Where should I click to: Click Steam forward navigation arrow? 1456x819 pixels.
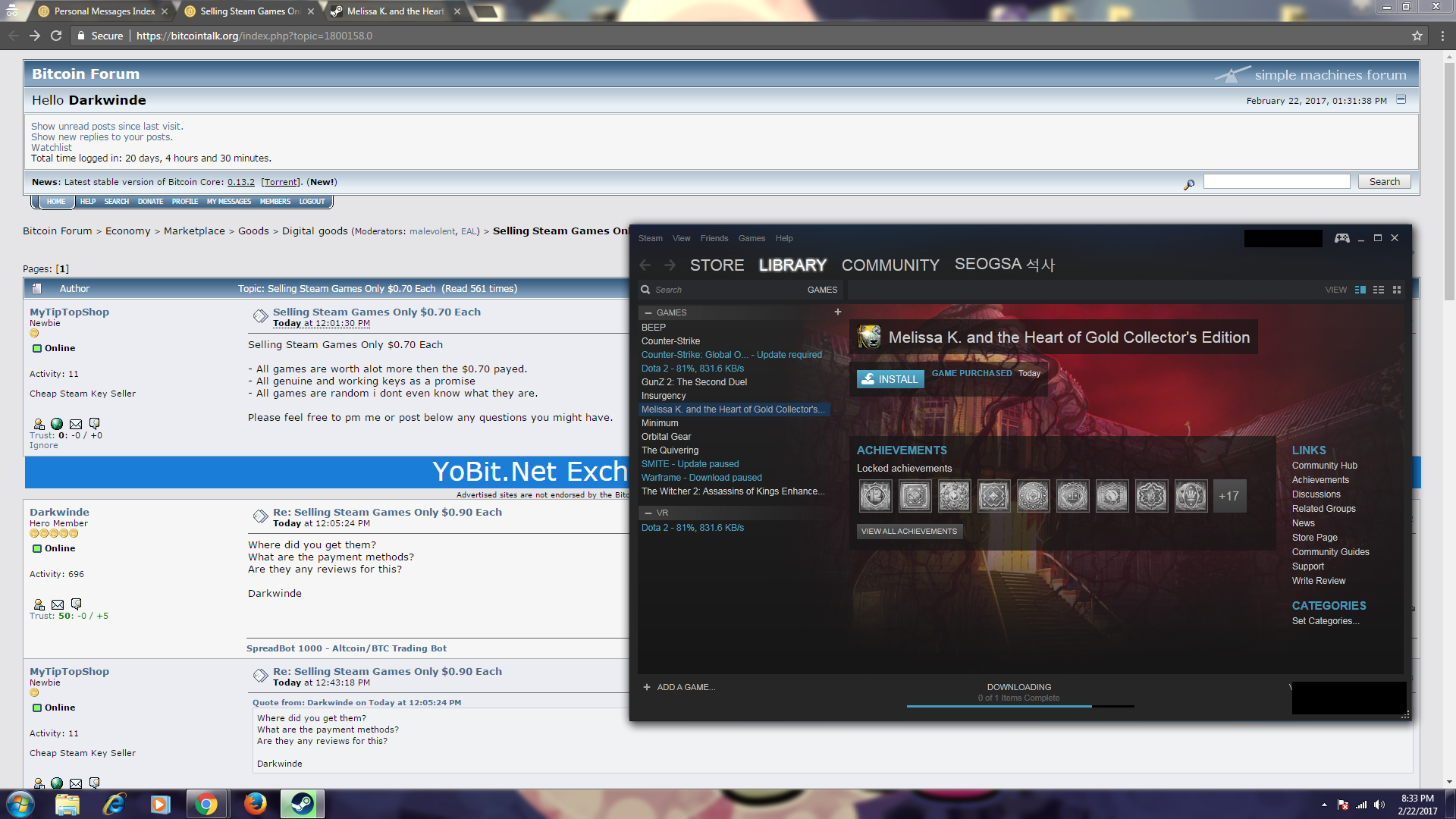670,265
